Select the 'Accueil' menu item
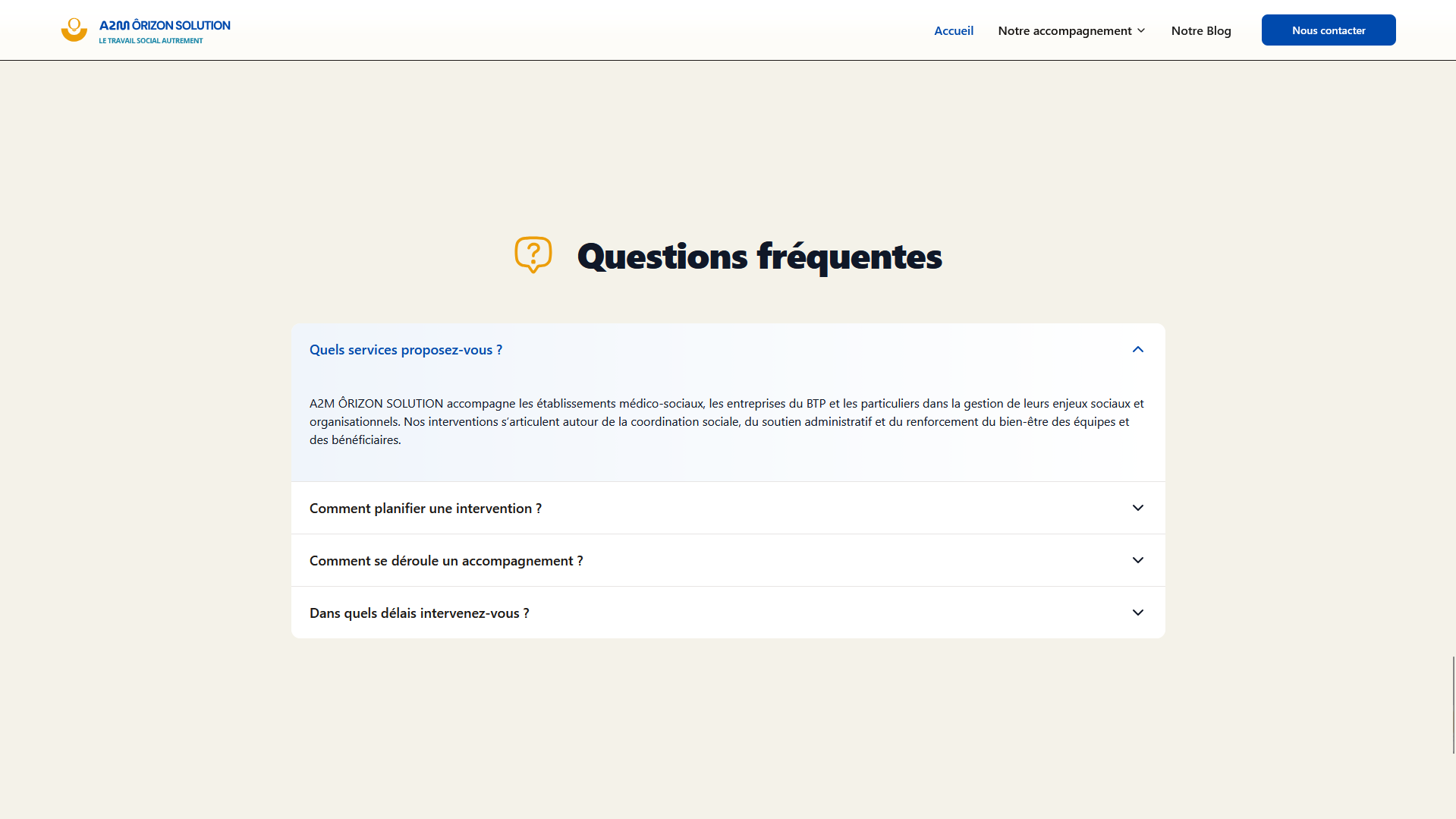This screenshot has width=1456, height=819. 953,30
